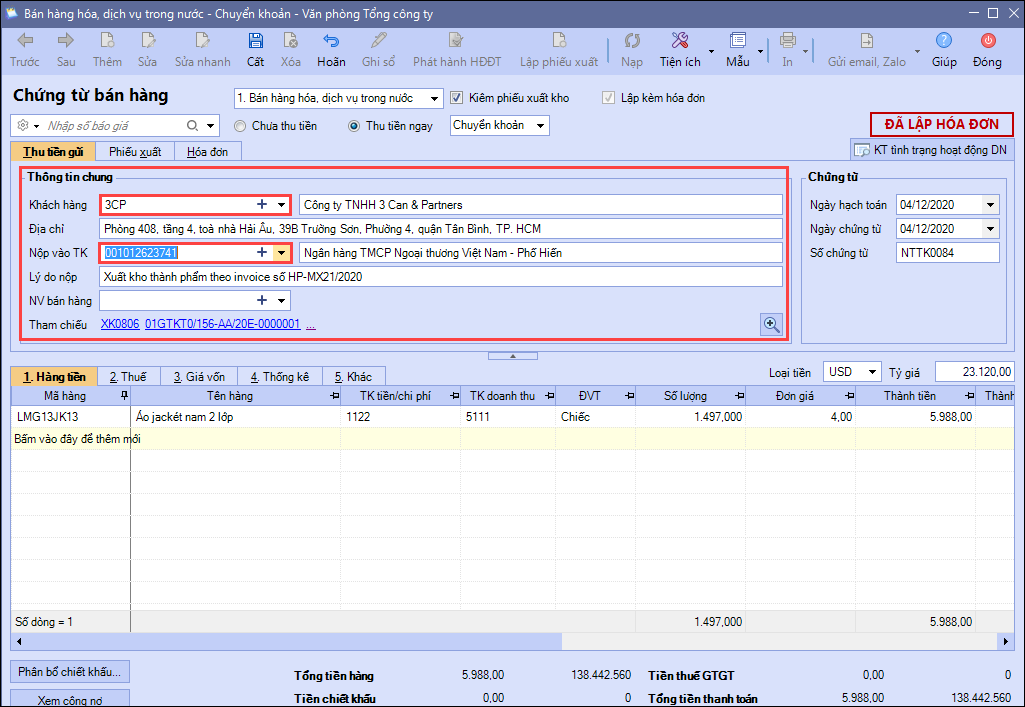
Task: Click plus icon in Khách hàng field
Action: tap(262, 205)
